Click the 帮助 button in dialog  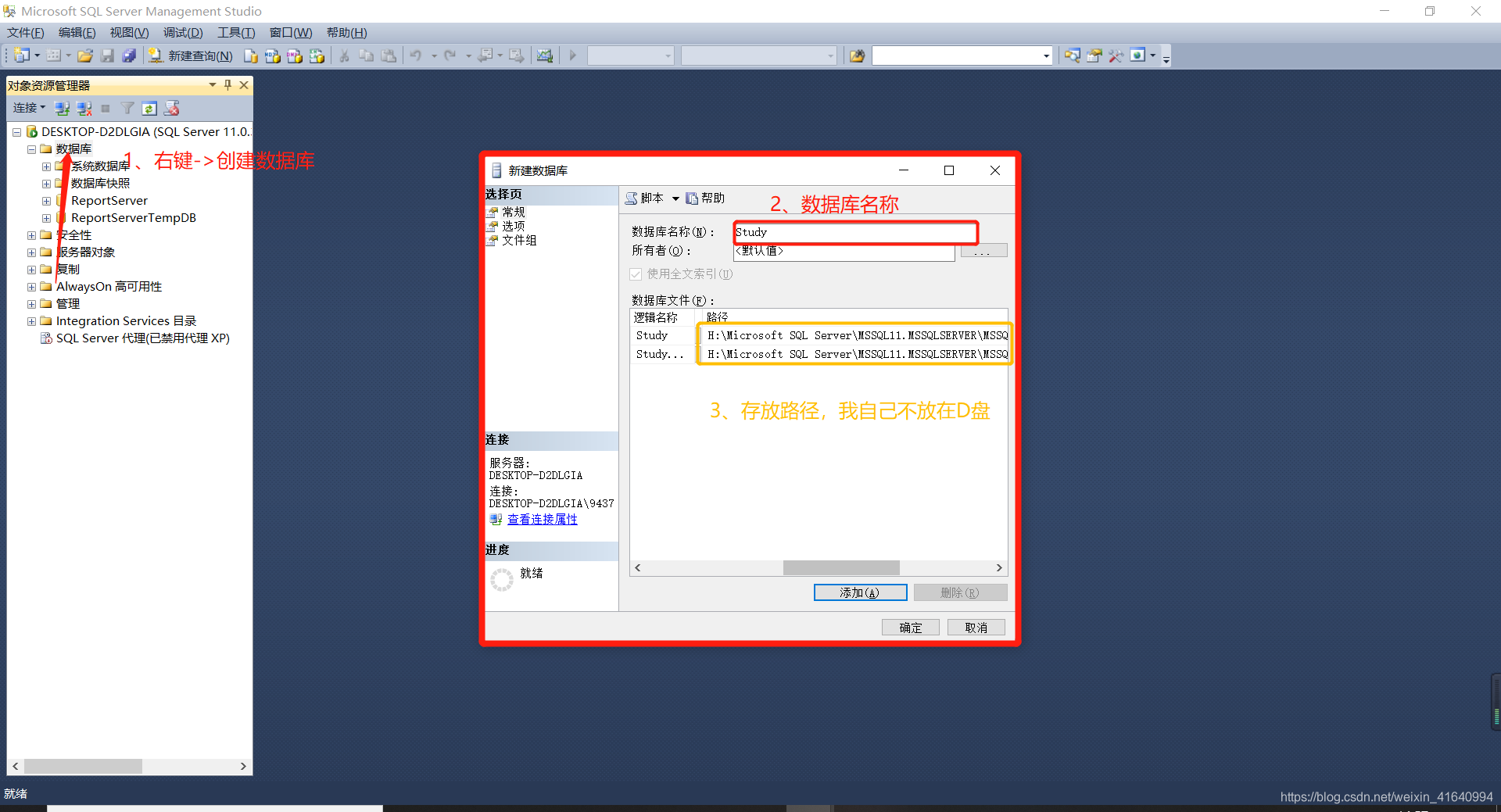point(705,199)
